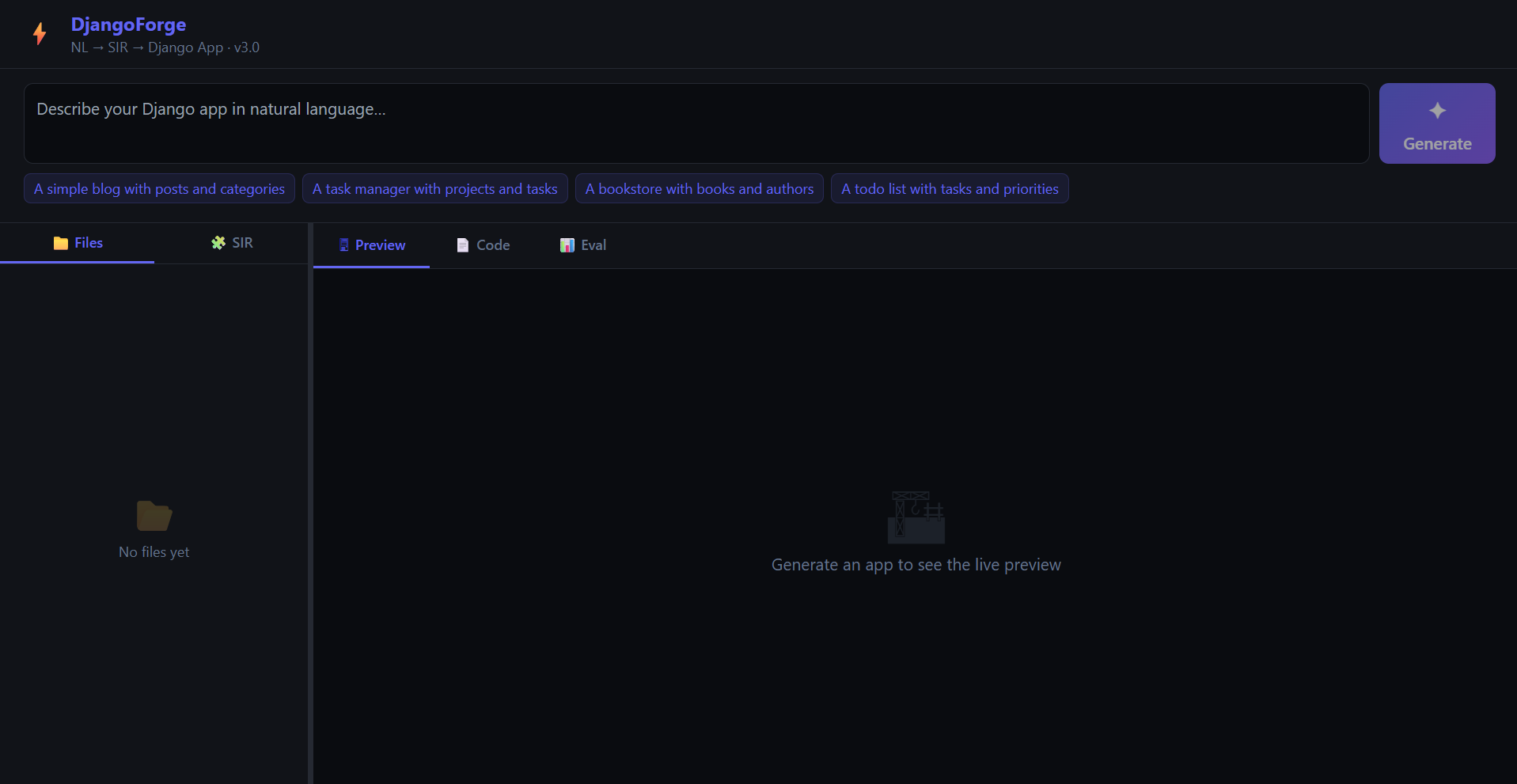Open the Code tab

(x=483, y=245)
